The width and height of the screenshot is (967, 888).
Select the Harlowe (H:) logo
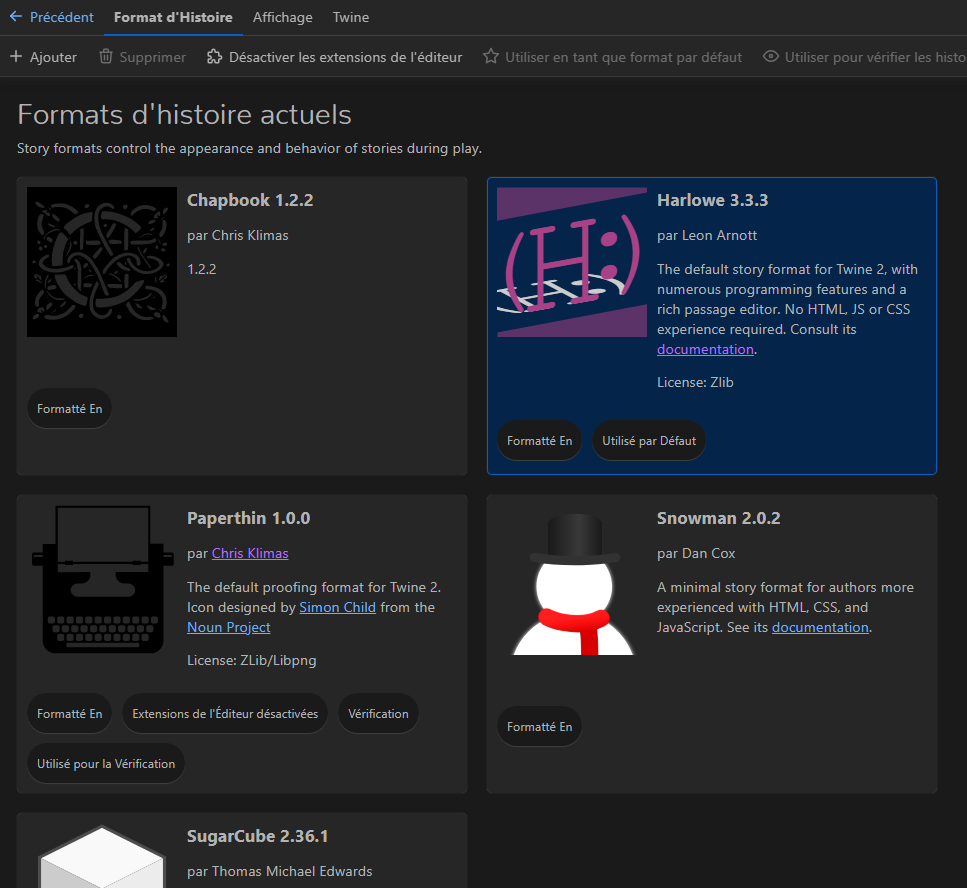click(x=572, y=262)
